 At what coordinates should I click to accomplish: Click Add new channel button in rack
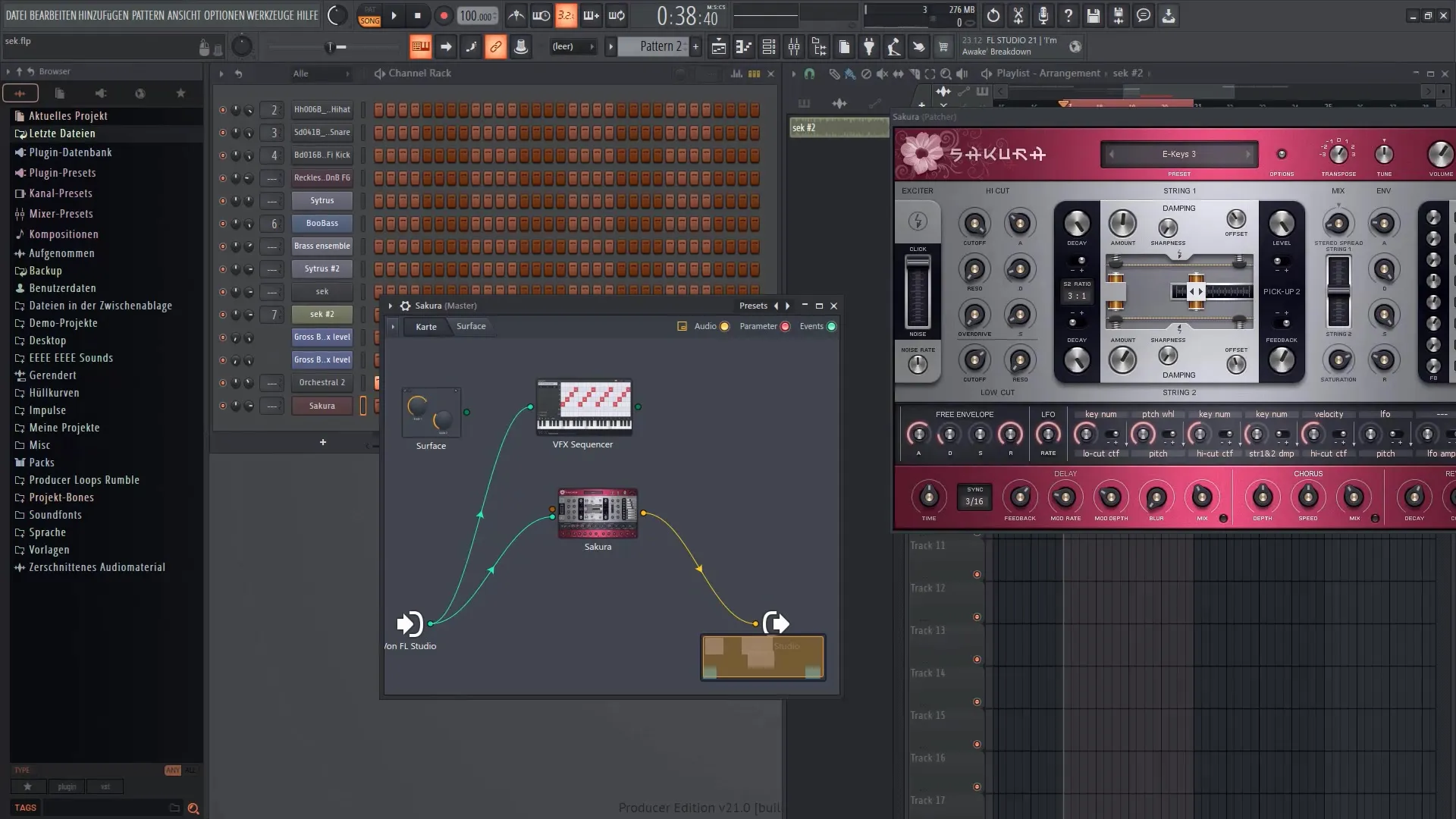(322, 441)
